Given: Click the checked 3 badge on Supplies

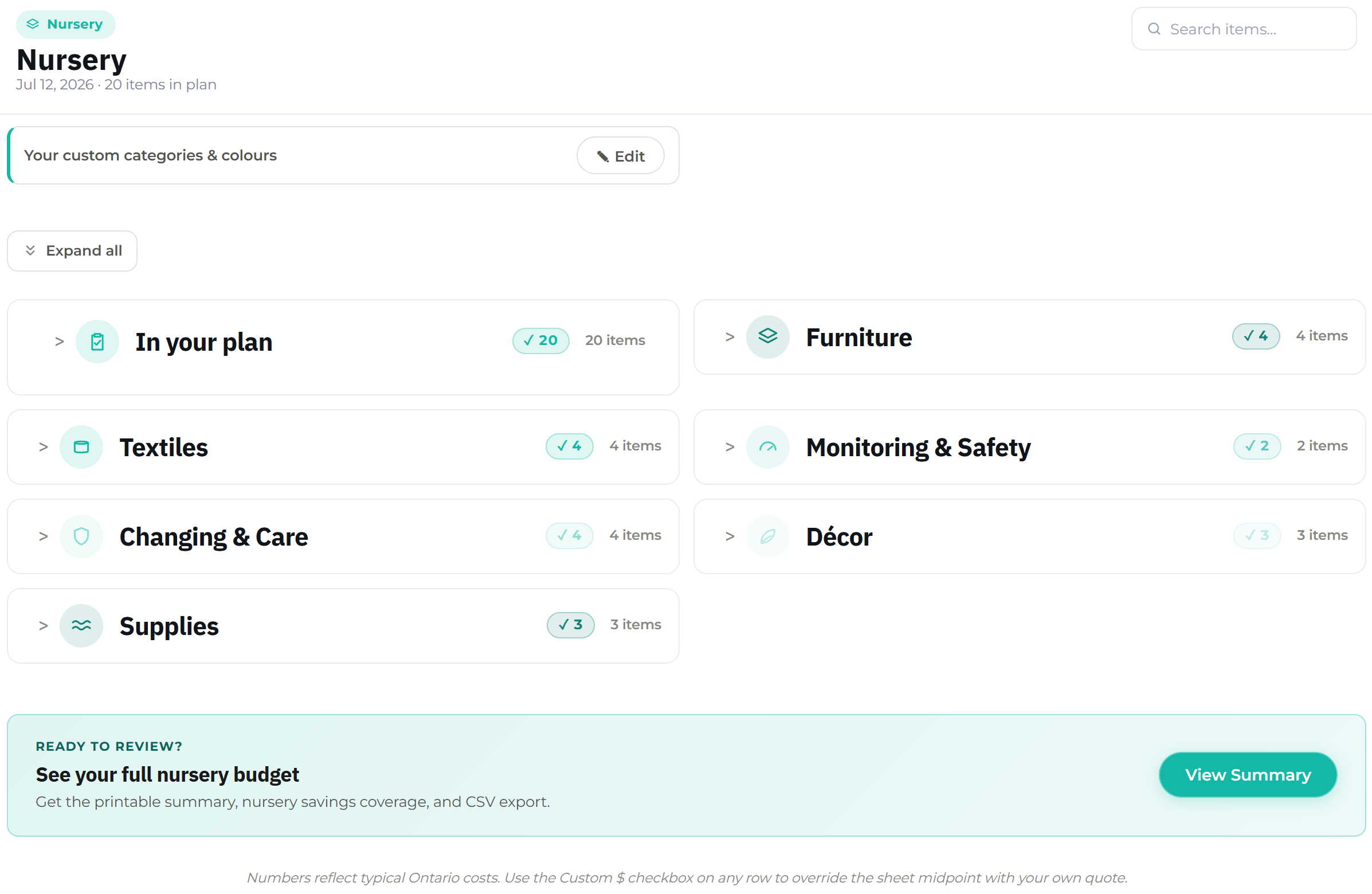Looking at the screenshot, I should pyautogui.click(x=570, y=625).
